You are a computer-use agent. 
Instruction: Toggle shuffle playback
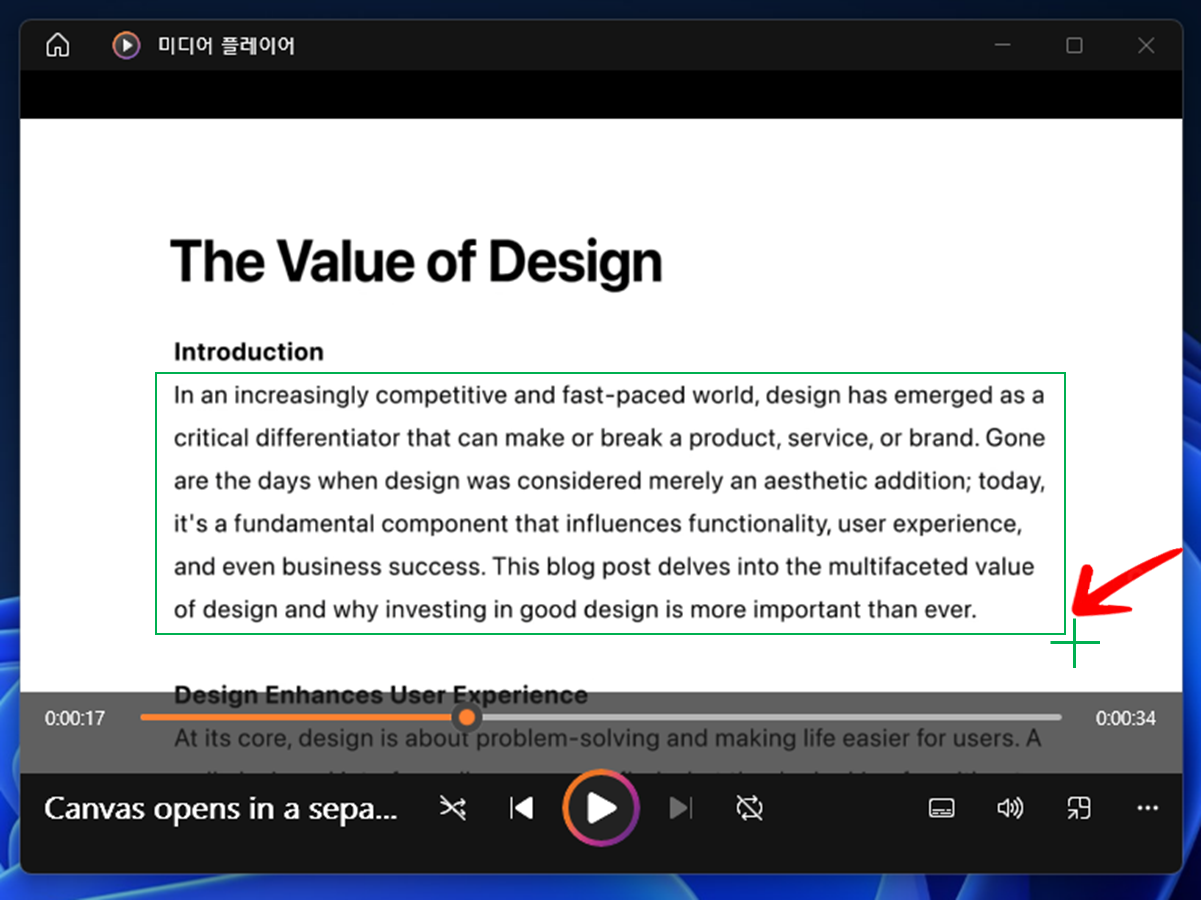(x=453, y=808)
